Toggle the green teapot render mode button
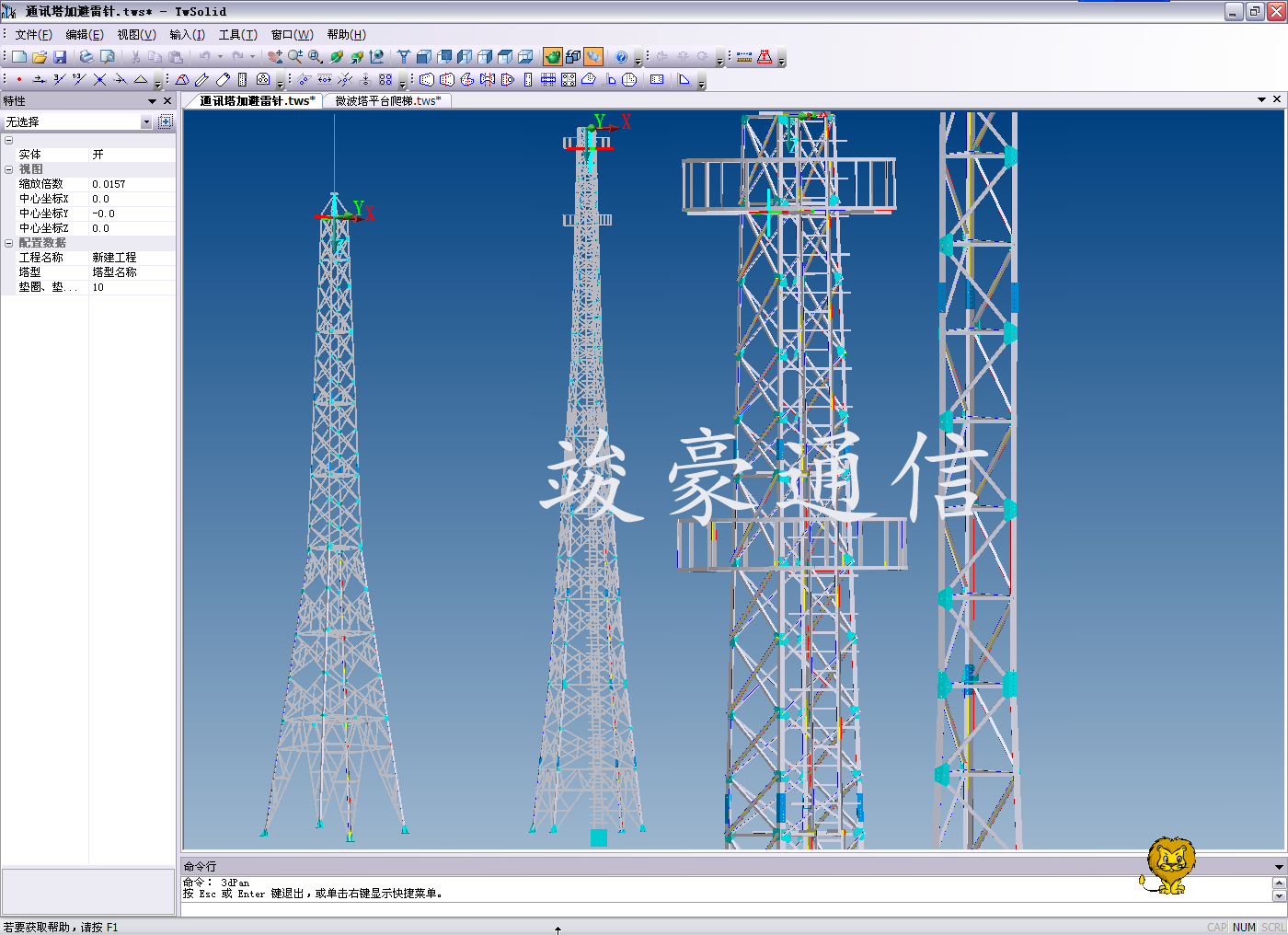This screenshot has height=935, width=1288. click(552, 57)
